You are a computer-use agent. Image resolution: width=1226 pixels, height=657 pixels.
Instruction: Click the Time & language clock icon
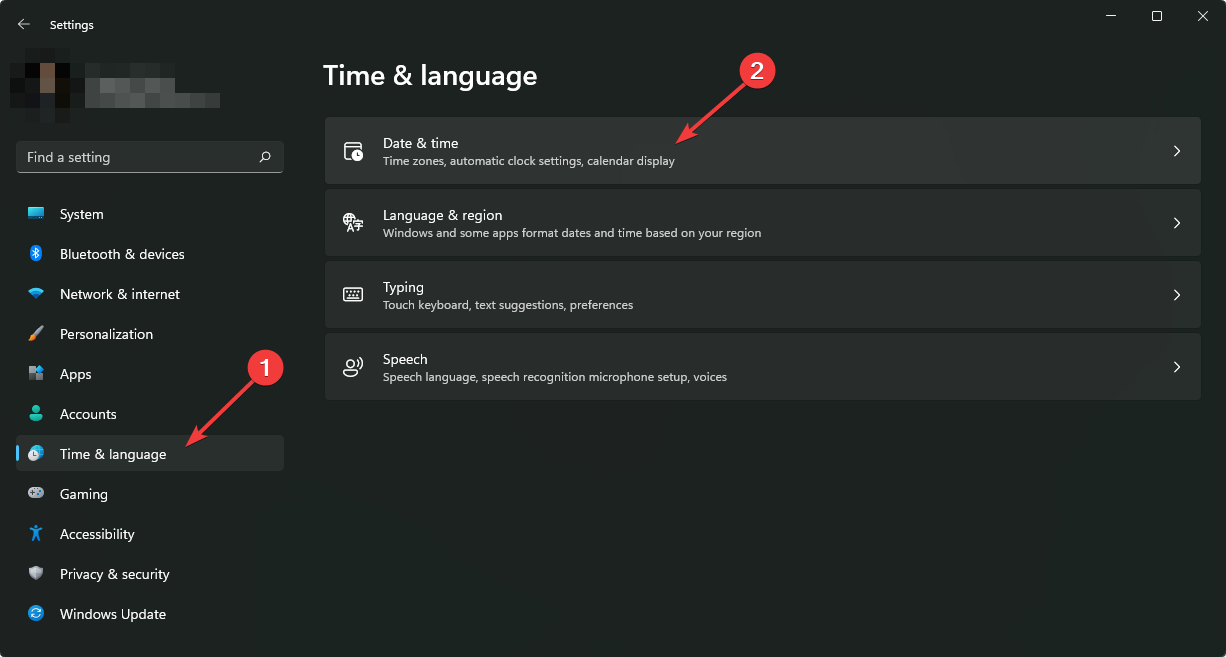[x=36, y=454]
